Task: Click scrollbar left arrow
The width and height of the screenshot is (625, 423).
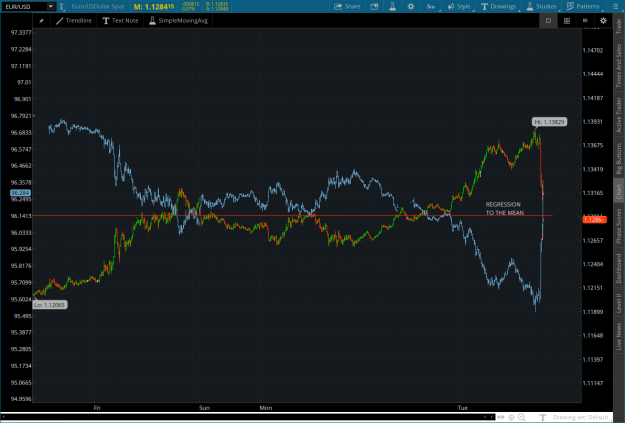Action: coord(485,417)
